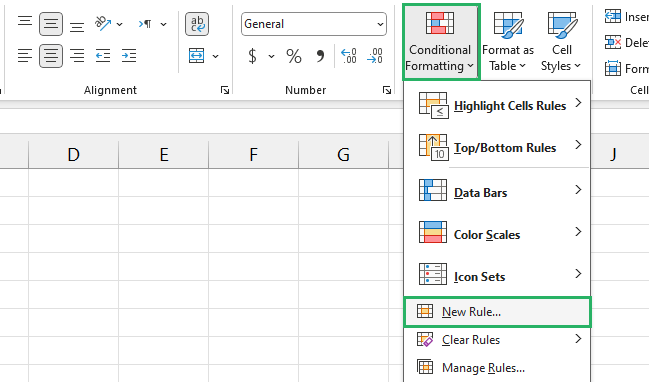Open the Color Scales submenu

497,234
